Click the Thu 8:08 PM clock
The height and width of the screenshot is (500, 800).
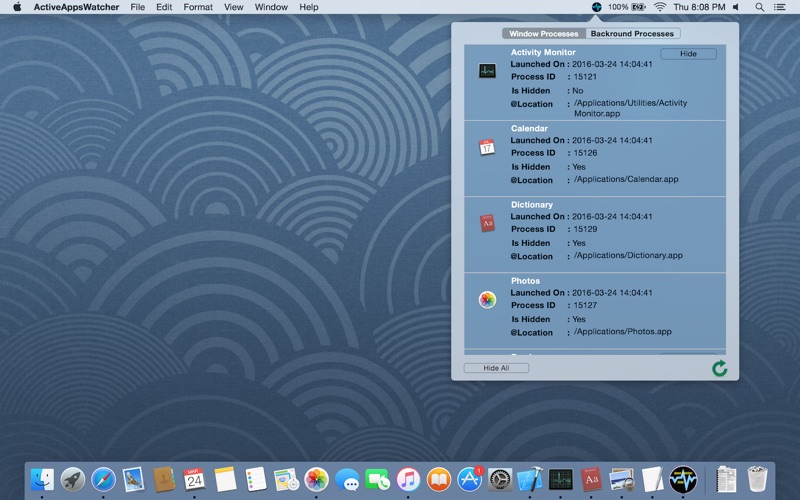(x=699, y=7)
